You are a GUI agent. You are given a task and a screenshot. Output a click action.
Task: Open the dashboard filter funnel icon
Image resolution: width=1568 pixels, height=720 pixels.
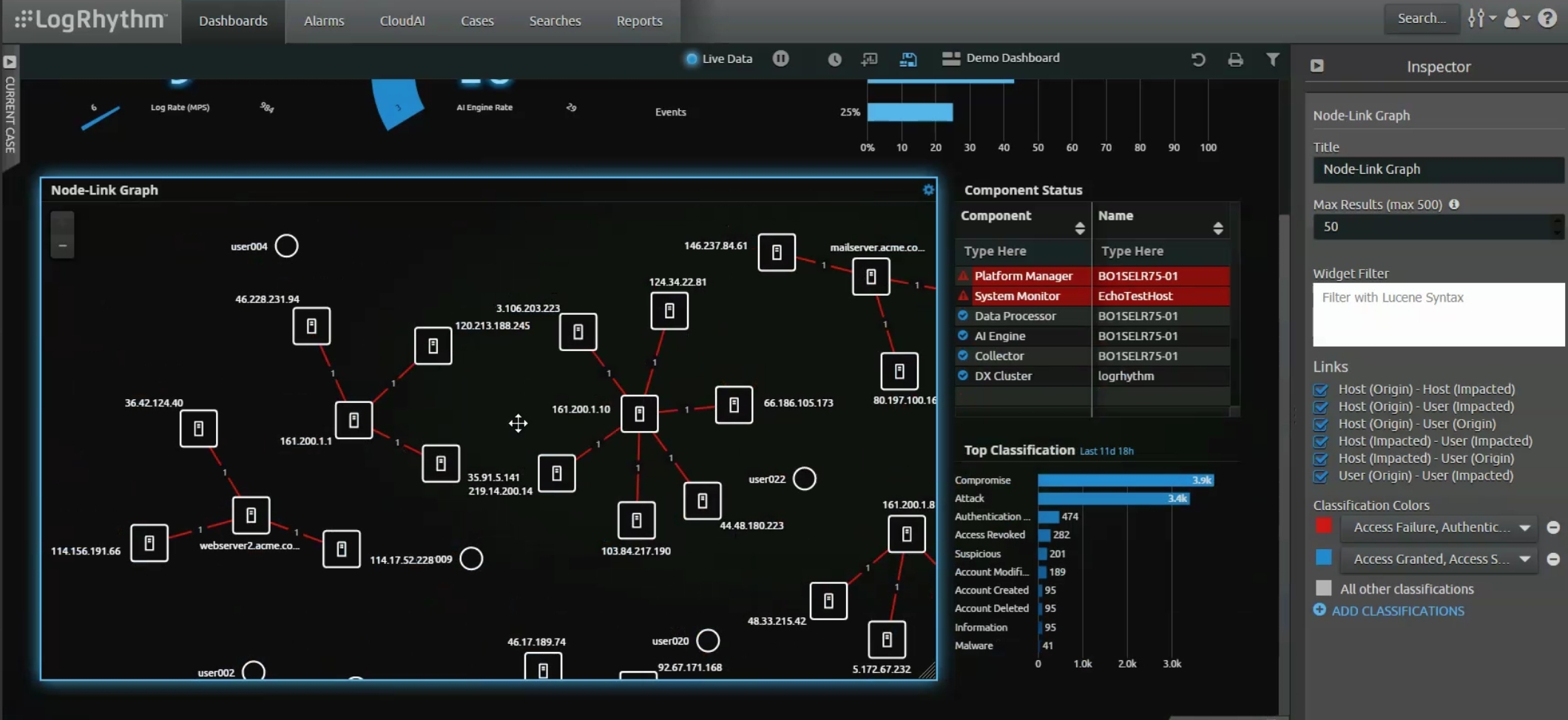[1272, 59]
